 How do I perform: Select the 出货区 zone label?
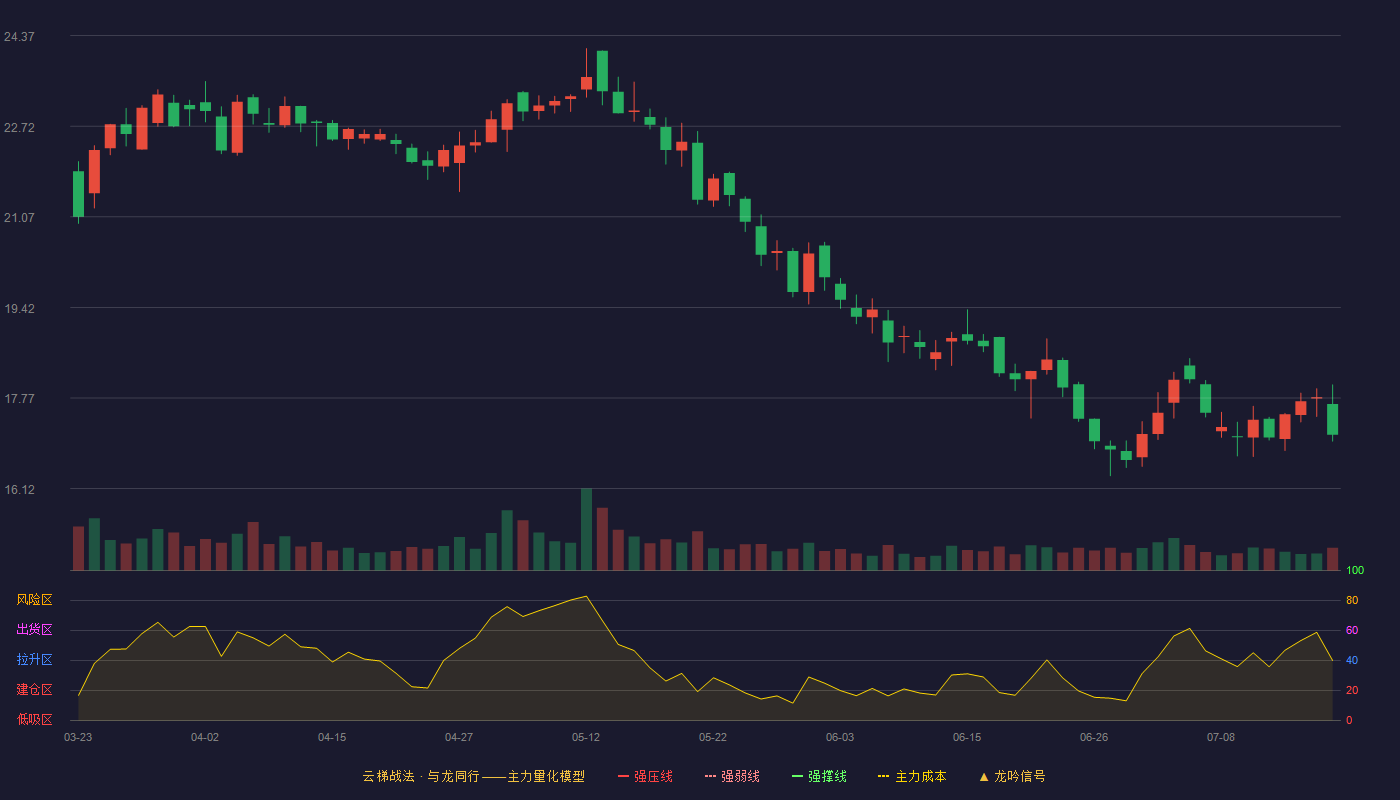34,630
